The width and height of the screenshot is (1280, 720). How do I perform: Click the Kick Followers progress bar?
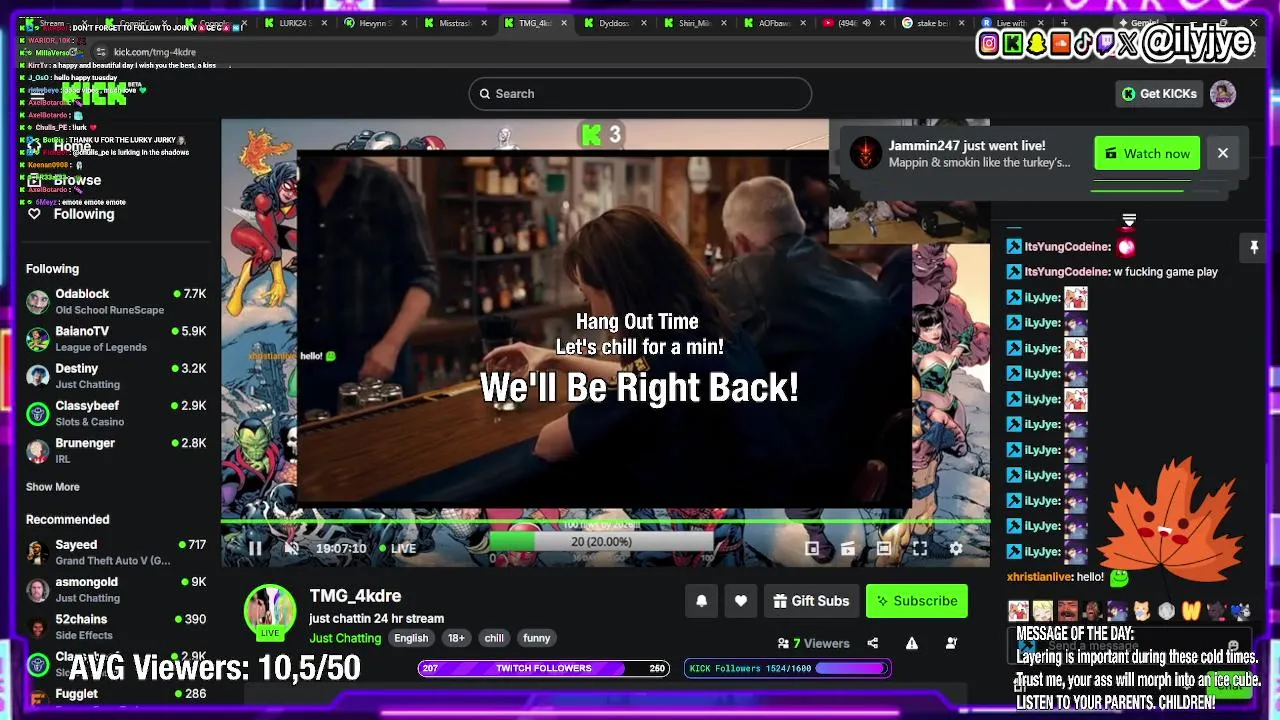787,668
